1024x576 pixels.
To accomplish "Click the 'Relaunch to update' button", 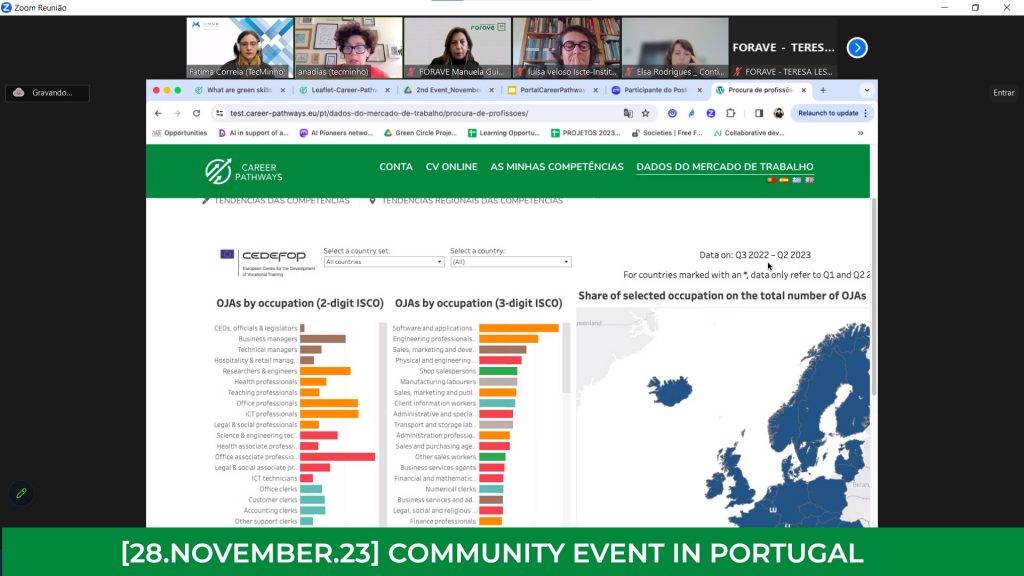I will (x=829, y=113).
